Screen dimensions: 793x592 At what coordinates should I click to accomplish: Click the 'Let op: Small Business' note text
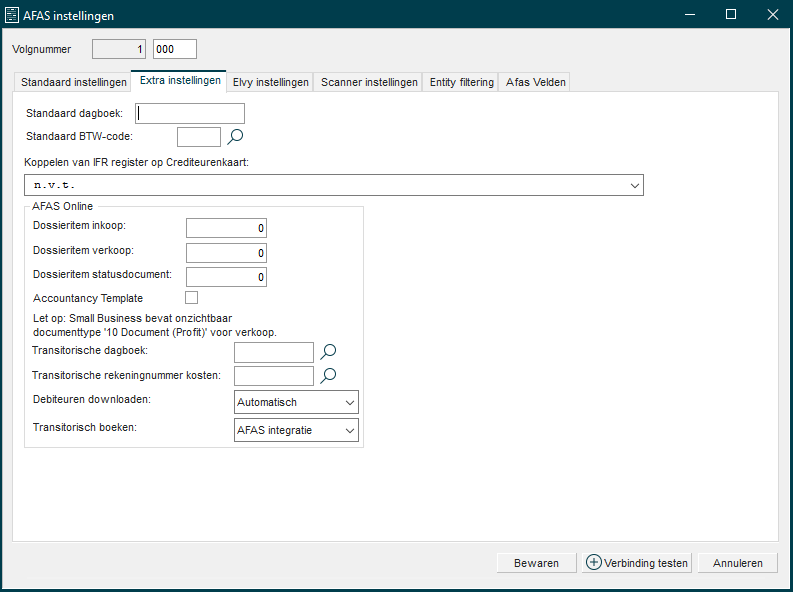click(x=155, y=326)
